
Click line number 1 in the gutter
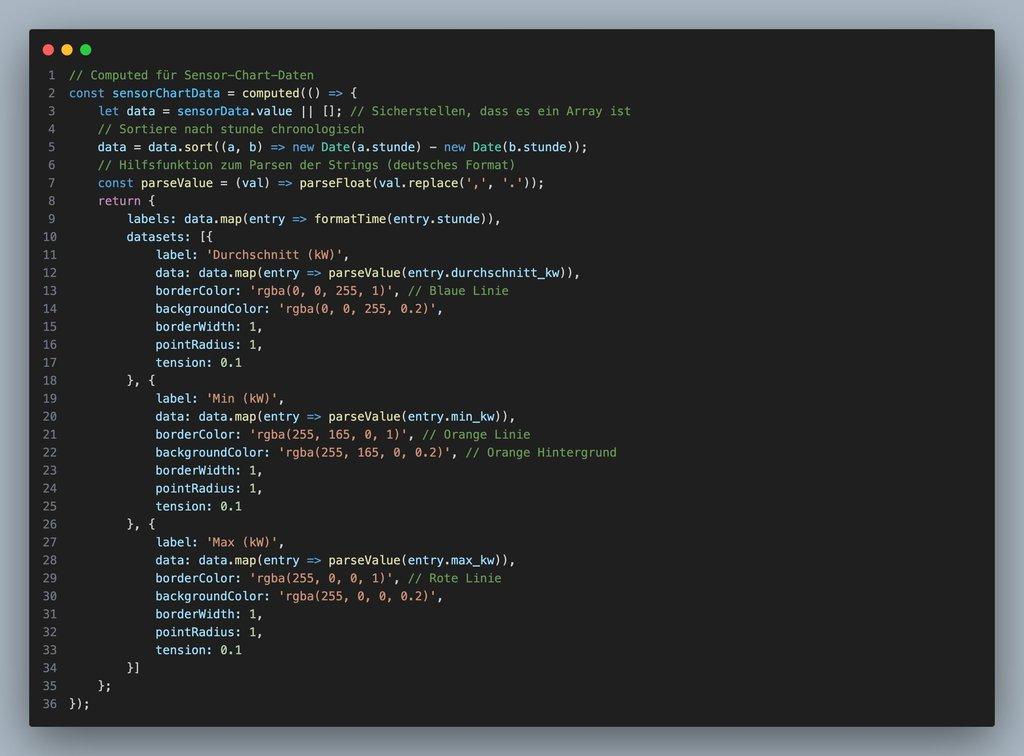[x=51, y=75]
